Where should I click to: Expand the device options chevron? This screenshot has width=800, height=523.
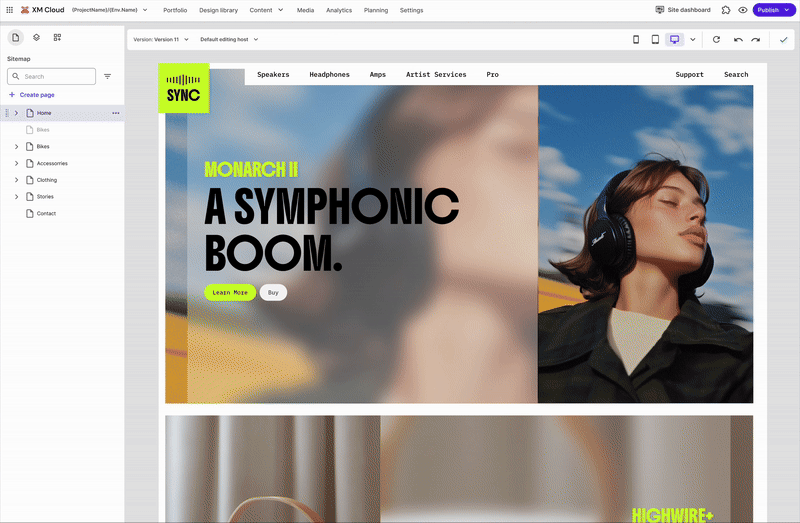[692, 39]
